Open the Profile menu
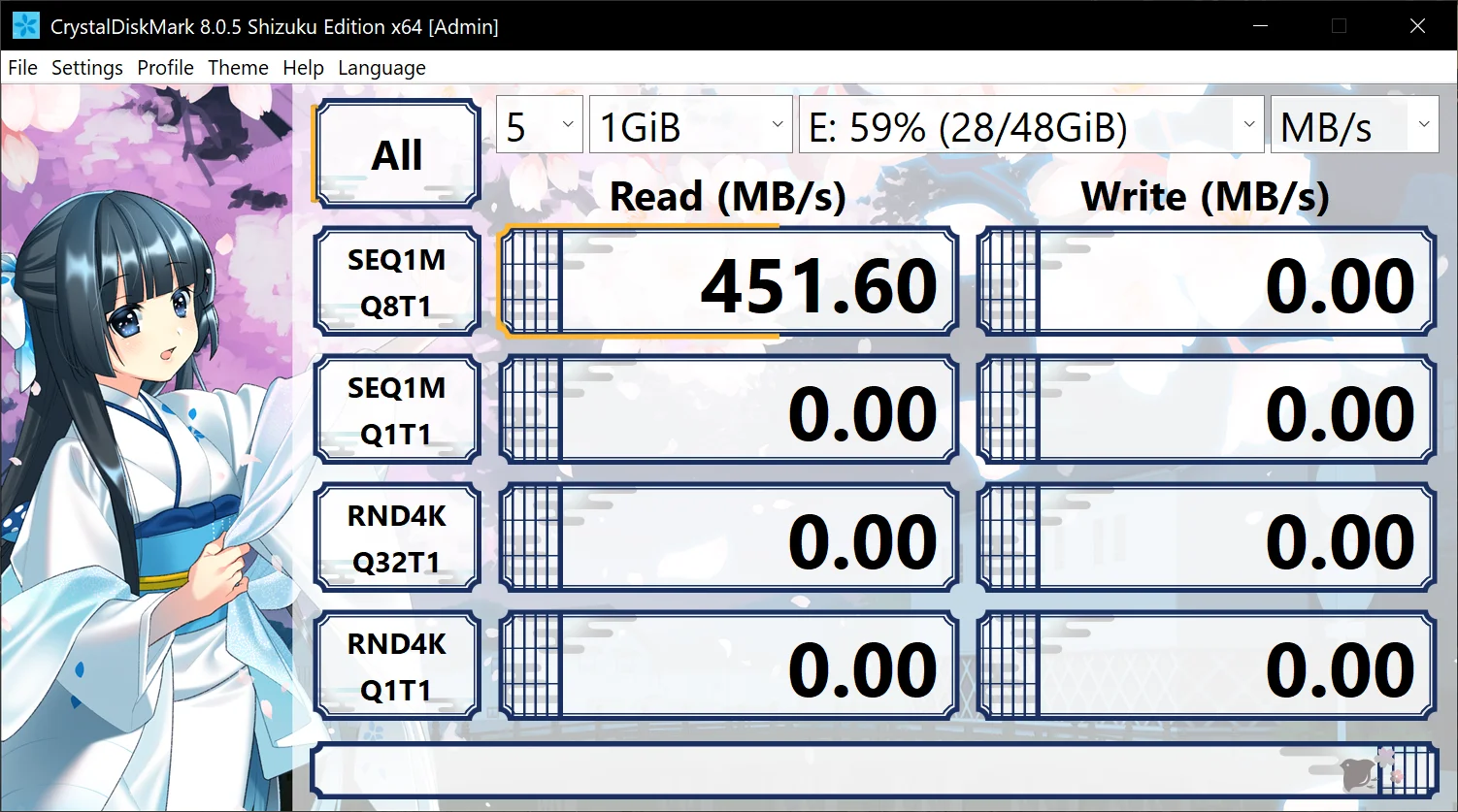The height and width of the screenshot is (812, 1458). 165,68
